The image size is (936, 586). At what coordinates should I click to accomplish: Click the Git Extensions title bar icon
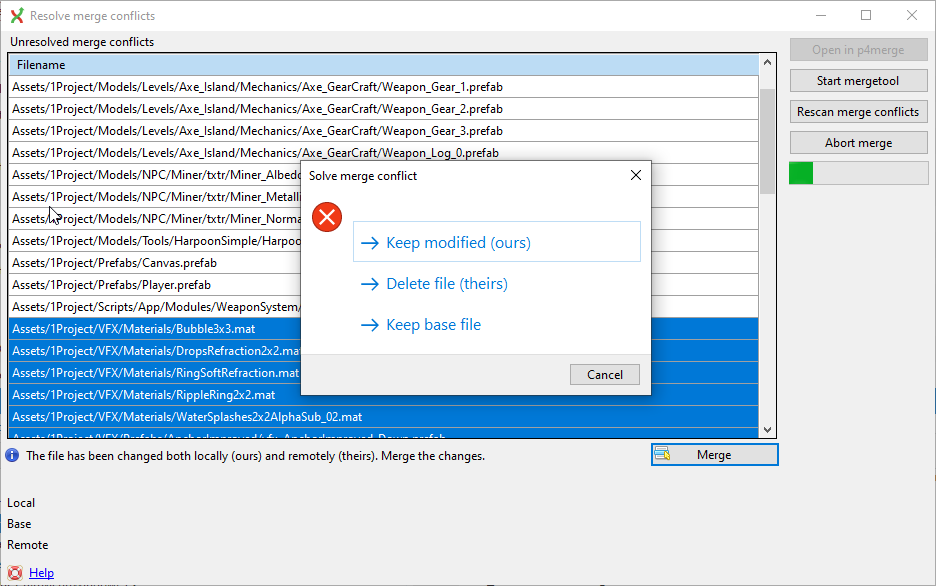(x=17, y=16)
